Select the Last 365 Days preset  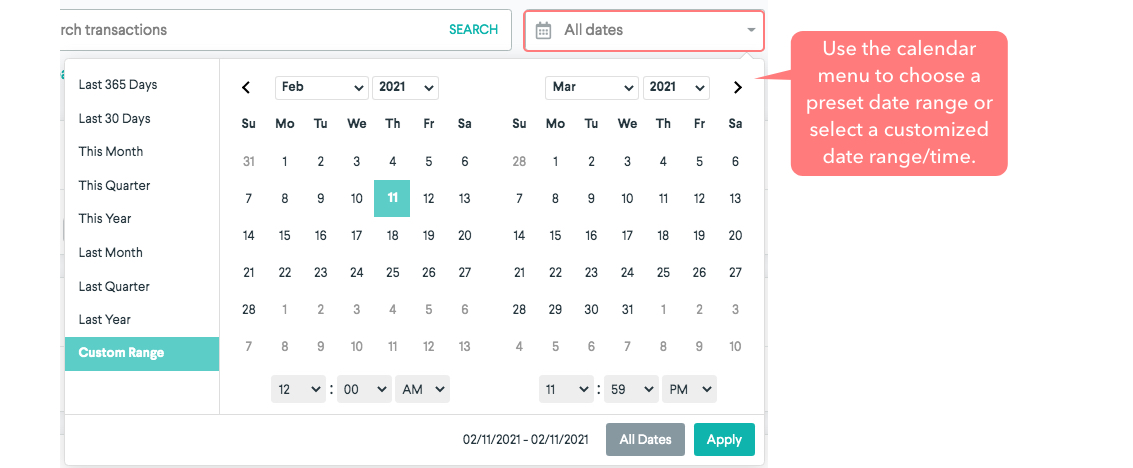click(118, 85)
